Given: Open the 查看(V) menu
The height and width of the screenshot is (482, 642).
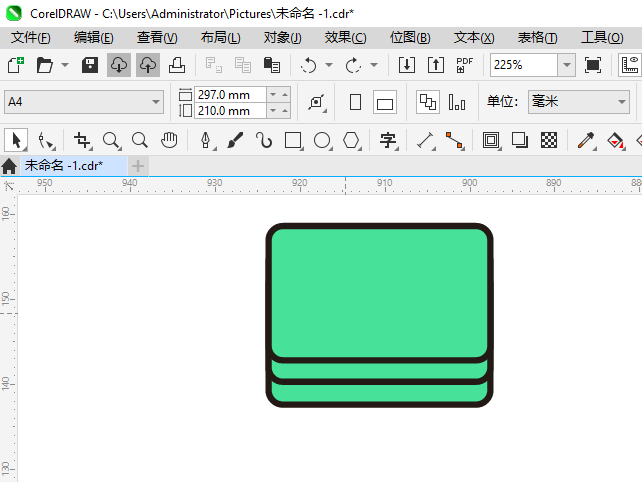Looking at the screenshot, I should click(x=157, y=38).
